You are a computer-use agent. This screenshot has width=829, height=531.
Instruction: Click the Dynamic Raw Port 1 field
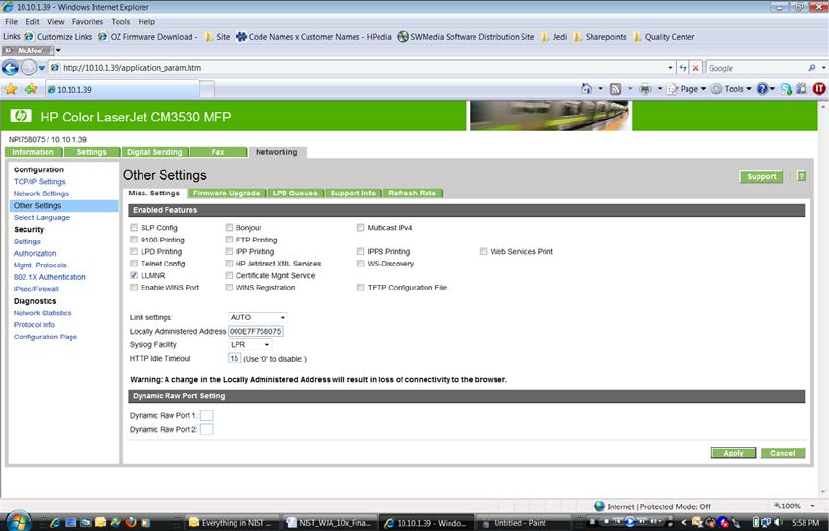pyautogui.click(x=207, y=415)
